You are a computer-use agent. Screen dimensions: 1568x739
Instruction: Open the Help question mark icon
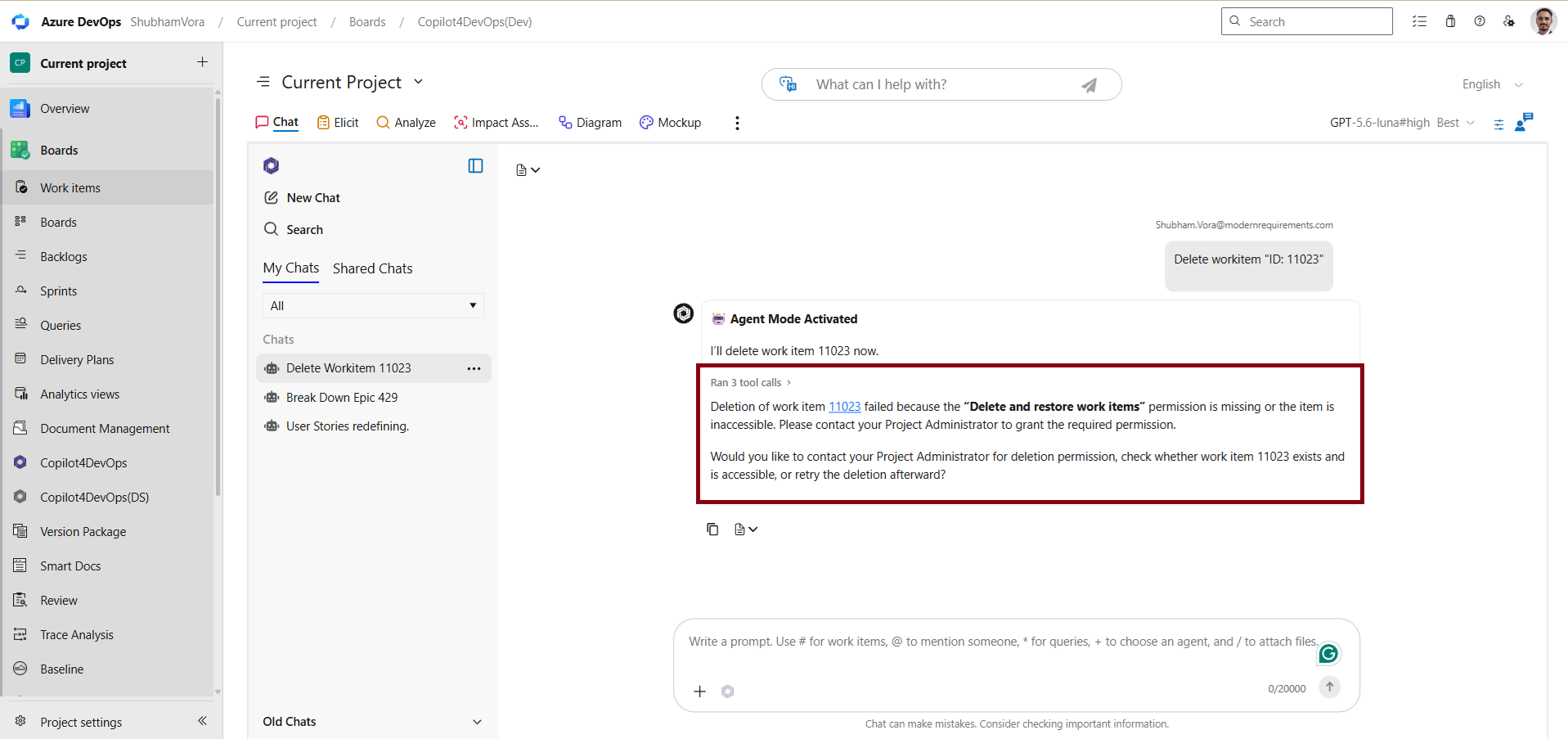click(x=1480, y=21)
